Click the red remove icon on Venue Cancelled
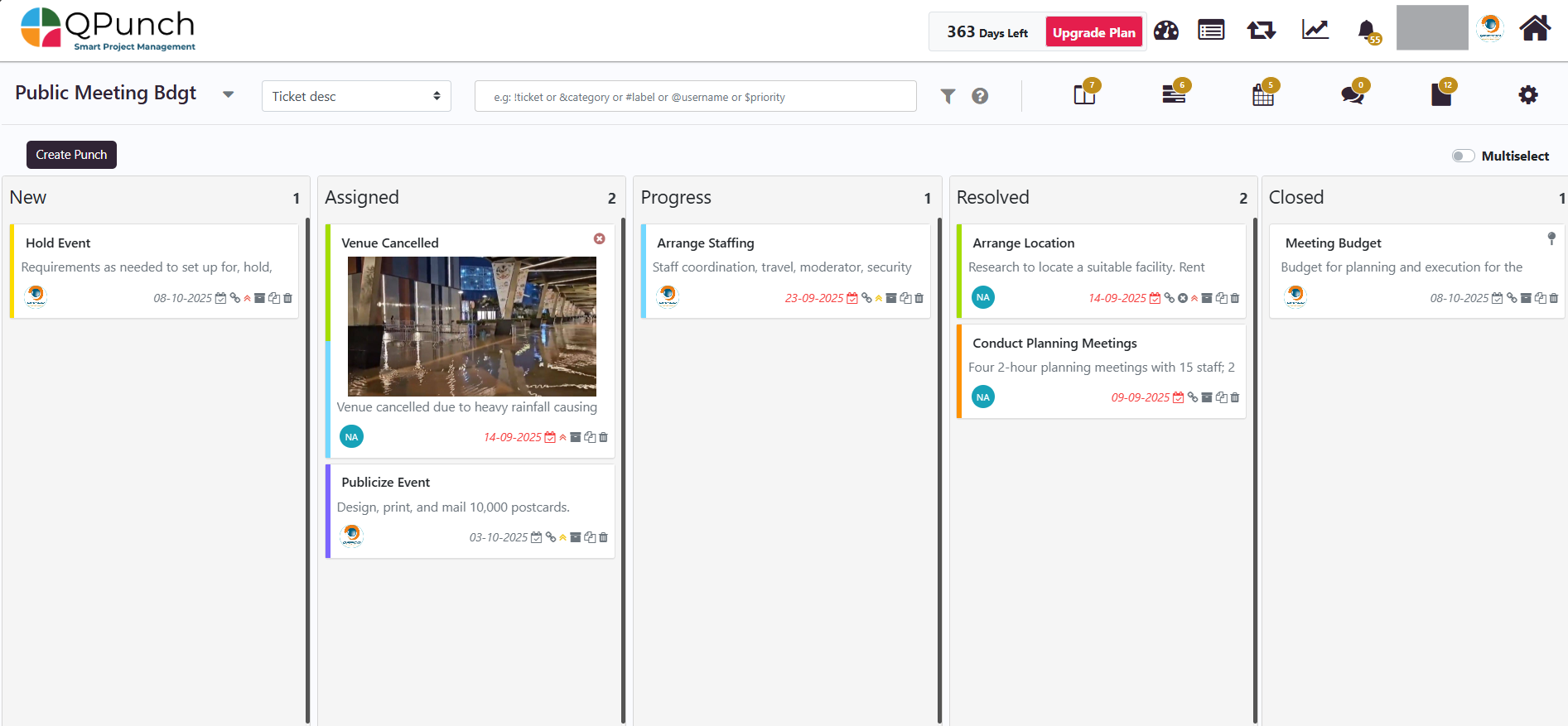Image resolution: width=1568 pixels, height=726 pixels. (x=599, y=239)
